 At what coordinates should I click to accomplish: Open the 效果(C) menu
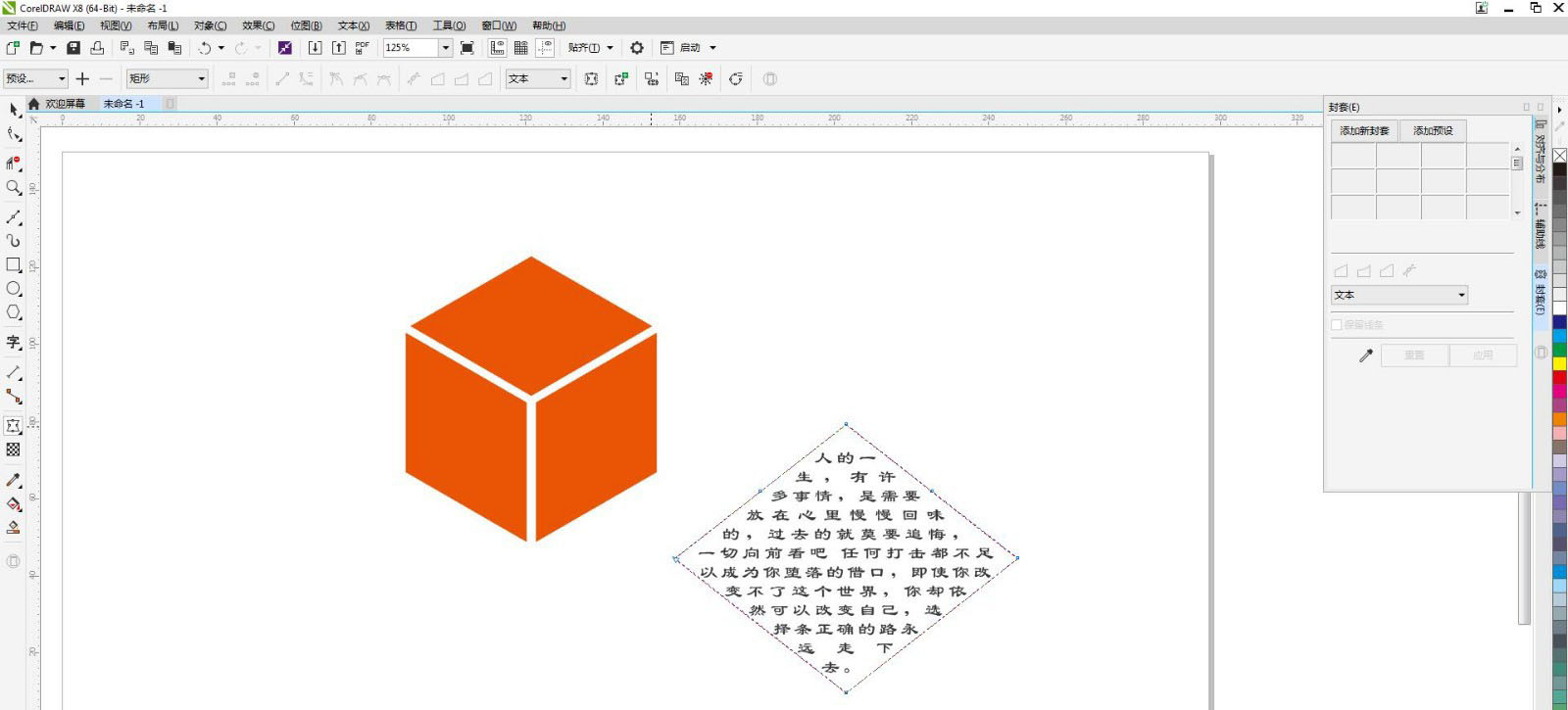tap(258, 25)
